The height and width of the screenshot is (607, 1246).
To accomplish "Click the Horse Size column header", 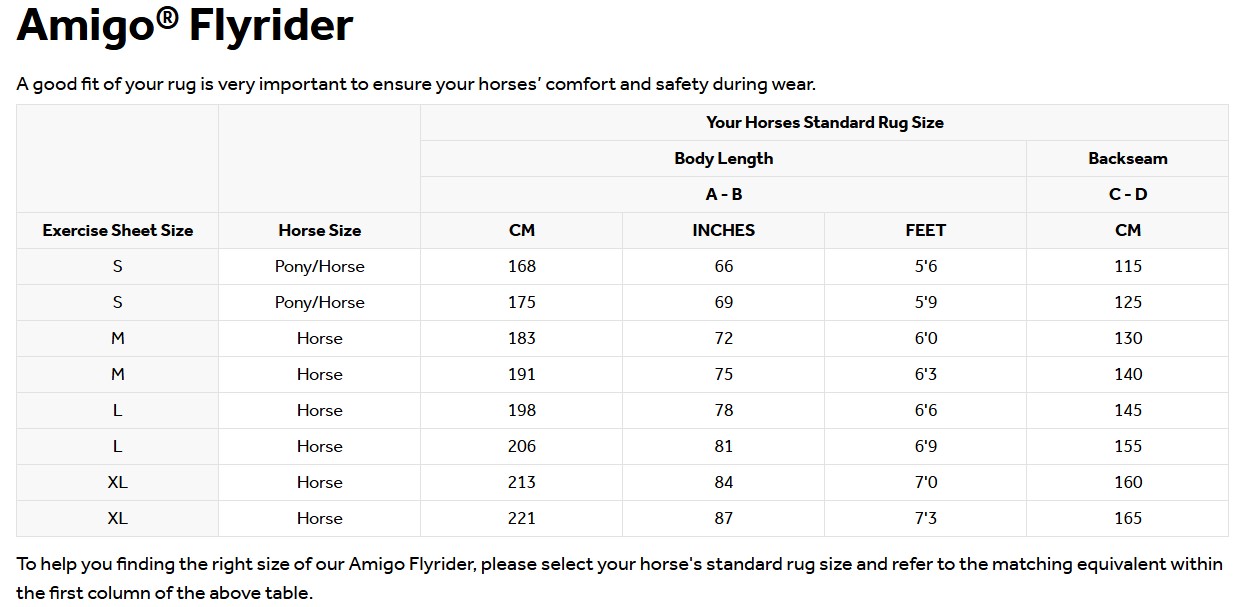I will coord(320,230).
